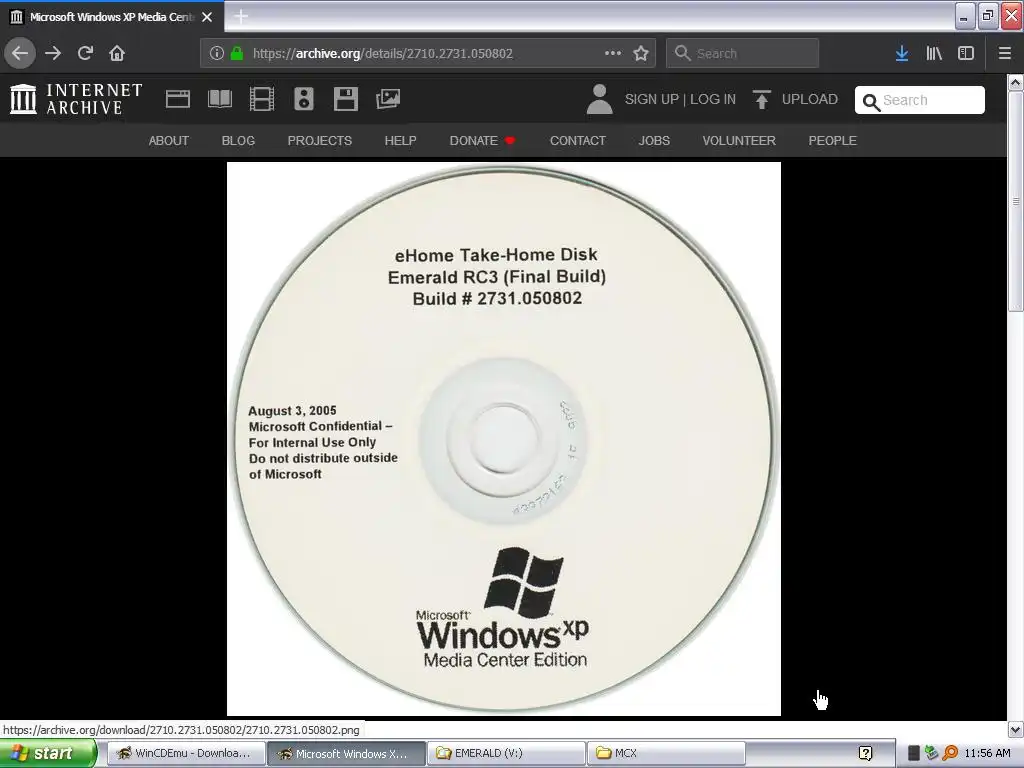1024x768 pixels.
Task: View the green padlock connection details
Action: click(237, 53)
